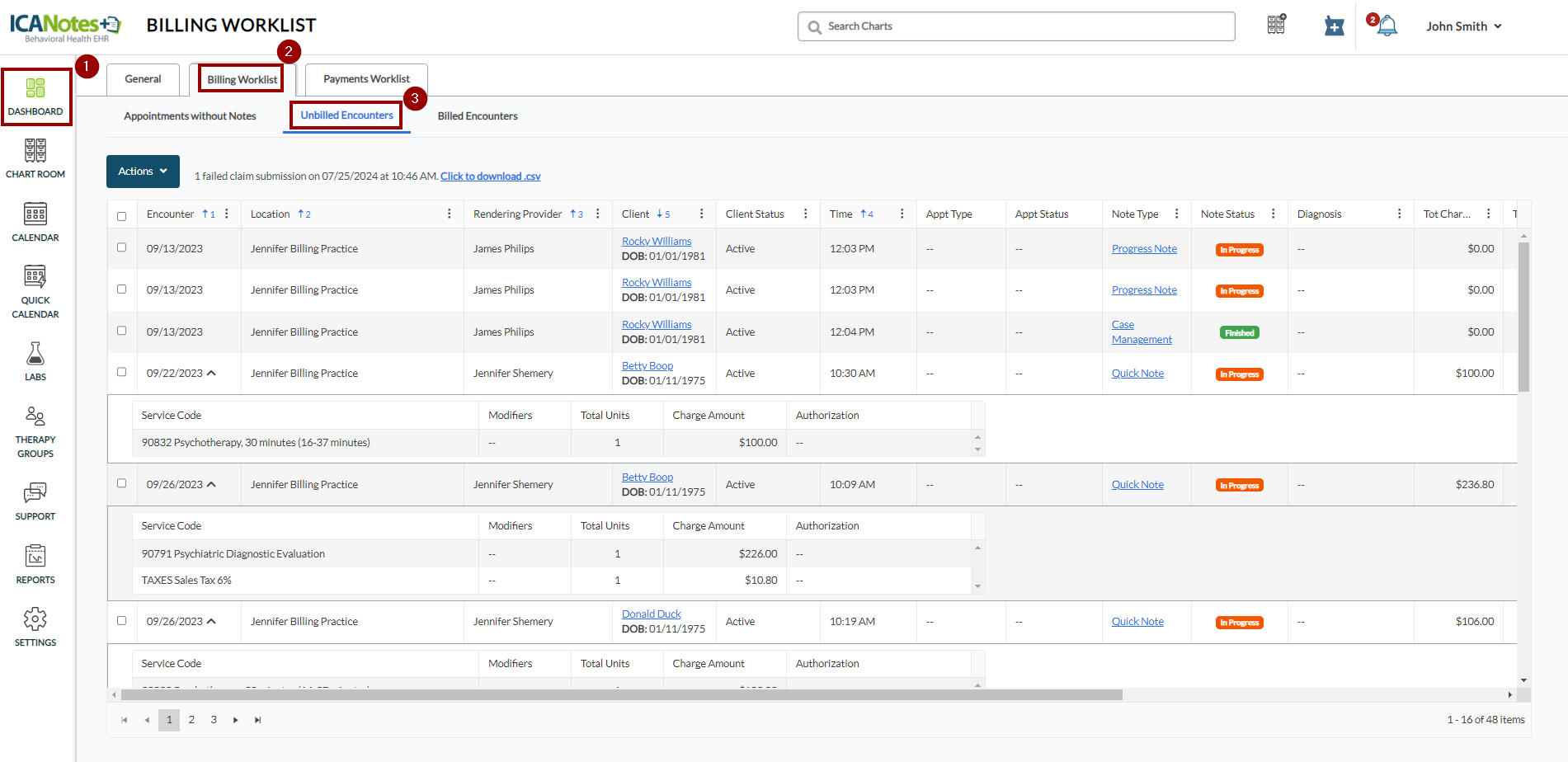This screenshot has height=762, width=1568.
Task: Check the select-all header checkbox
Action: (122, 216)
